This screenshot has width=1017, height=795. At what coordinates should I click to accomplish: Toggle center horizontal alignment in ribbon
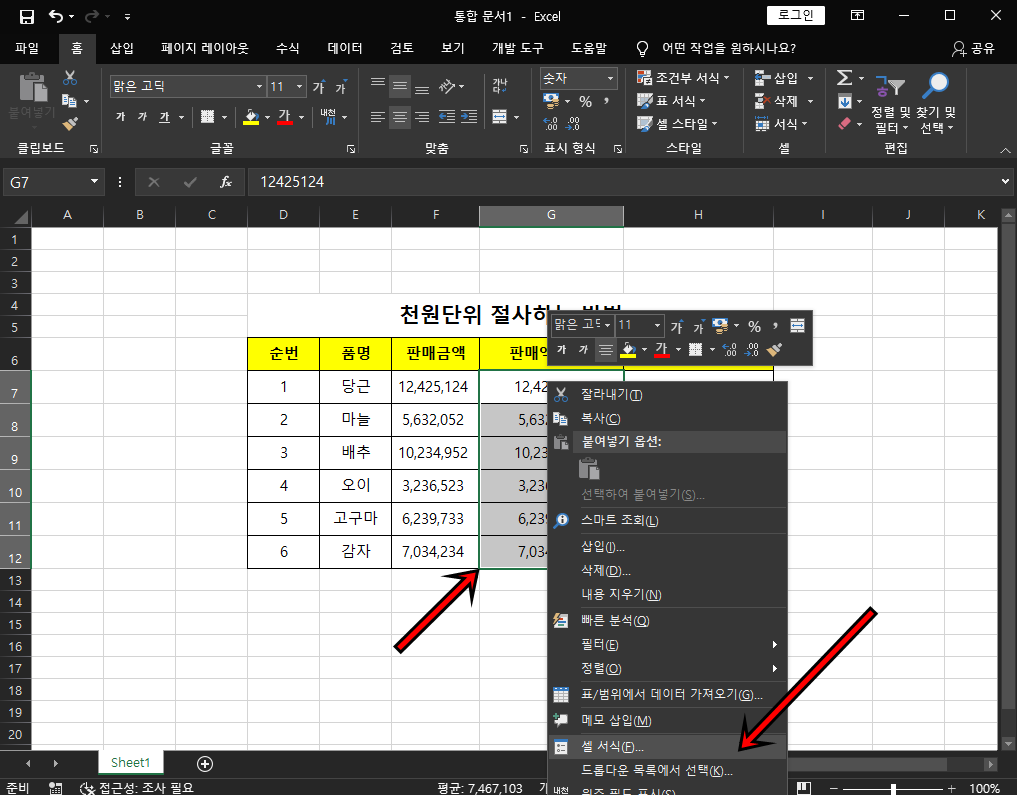click(400, 117)
